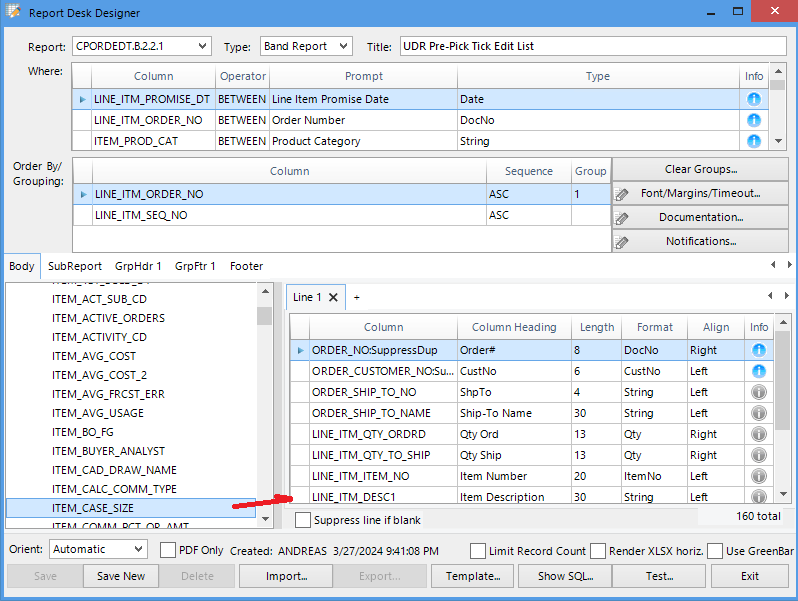
Task: Click line tabs scroll right arrow
Action: click(x=786, y=296)
